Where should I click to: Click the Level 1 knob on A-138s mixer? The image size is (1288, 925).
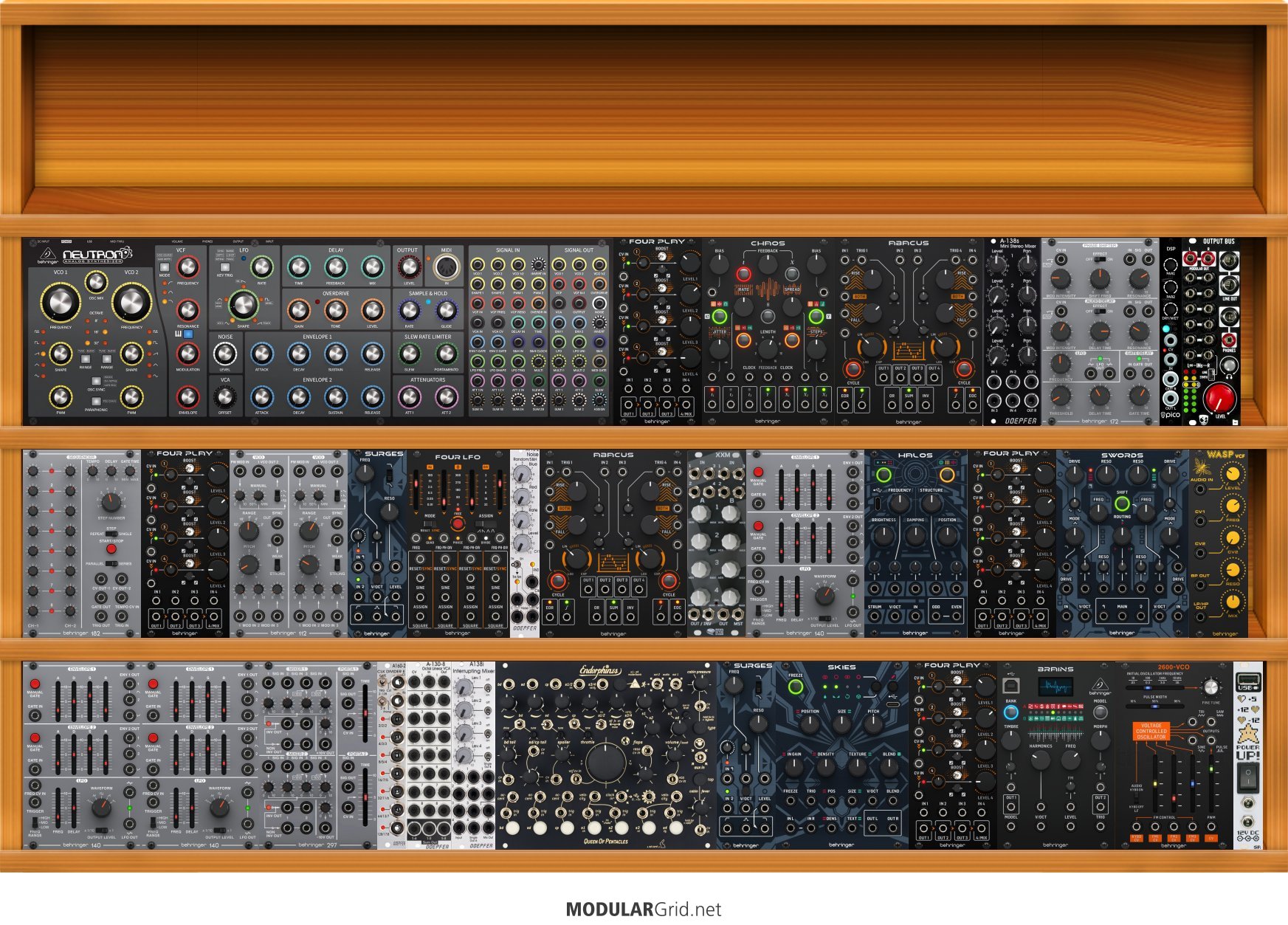[x=997, y=264]
